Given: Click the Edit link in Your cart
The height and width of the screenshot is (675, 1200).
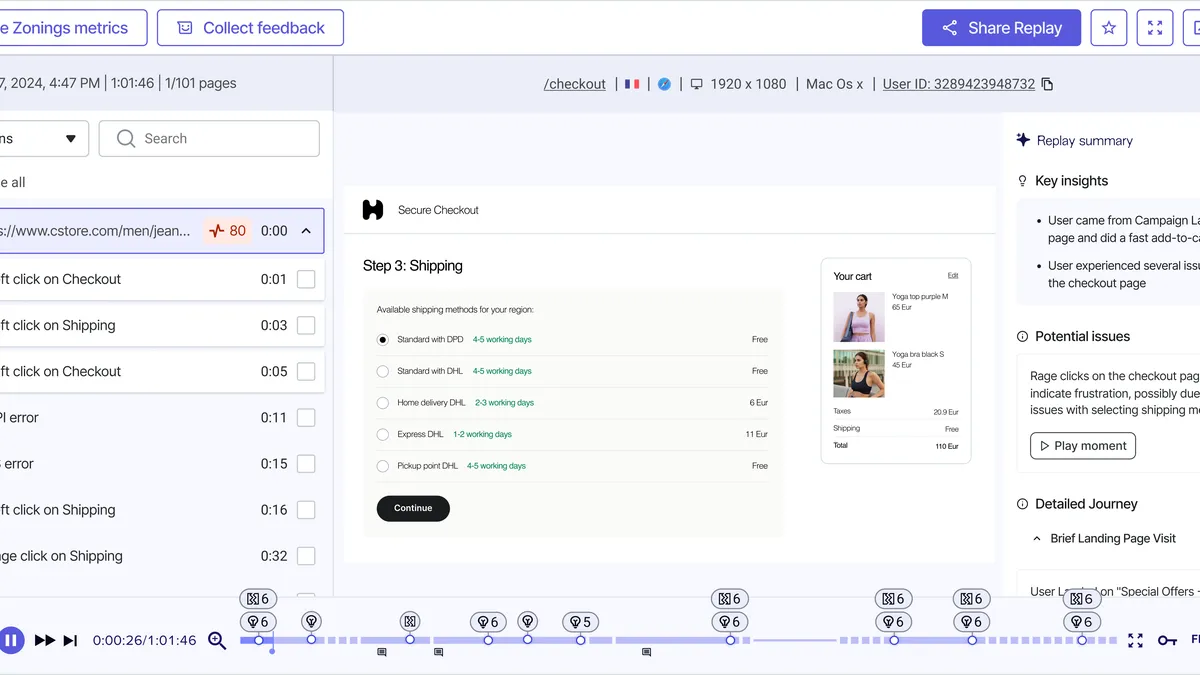Looking at the screenshot, I should [953, 276].
